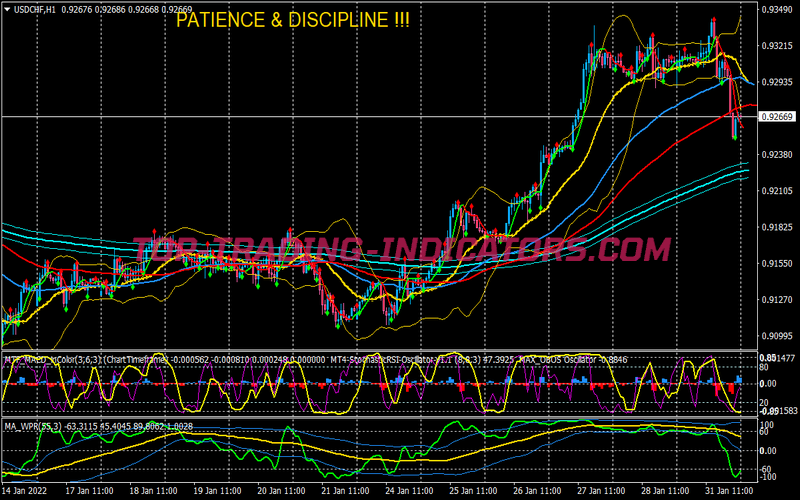800x500 pixels.
Task: Click the 0.93215 price axis label
Action: 777,45
